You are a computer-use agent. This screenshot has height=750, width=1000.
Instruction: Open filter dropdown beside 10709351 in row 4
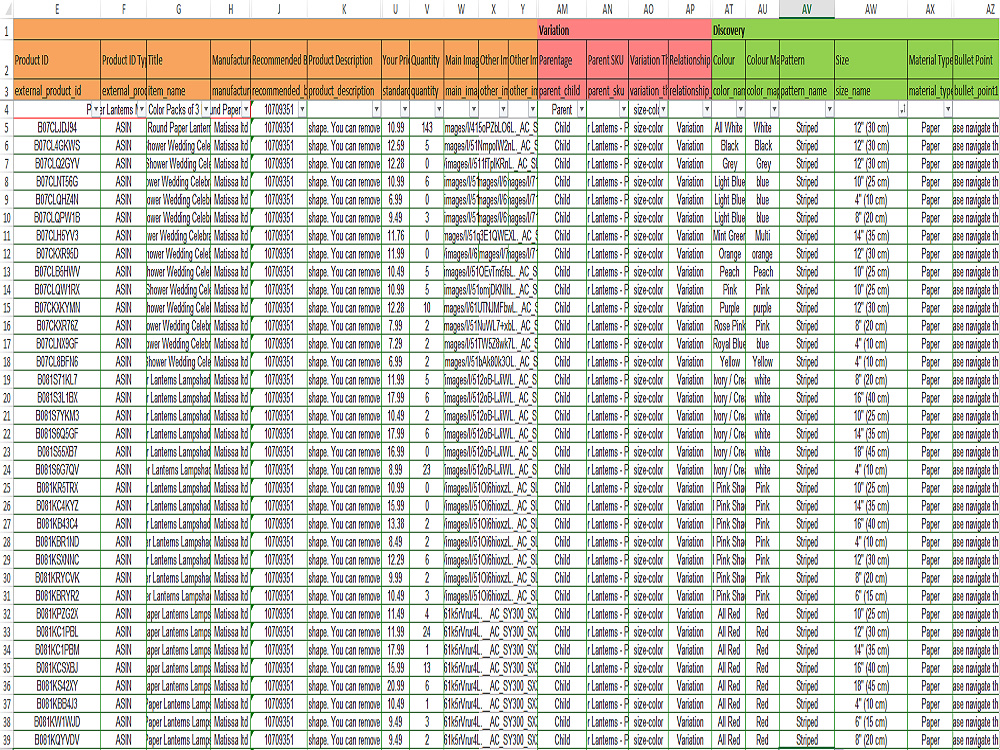302,110
